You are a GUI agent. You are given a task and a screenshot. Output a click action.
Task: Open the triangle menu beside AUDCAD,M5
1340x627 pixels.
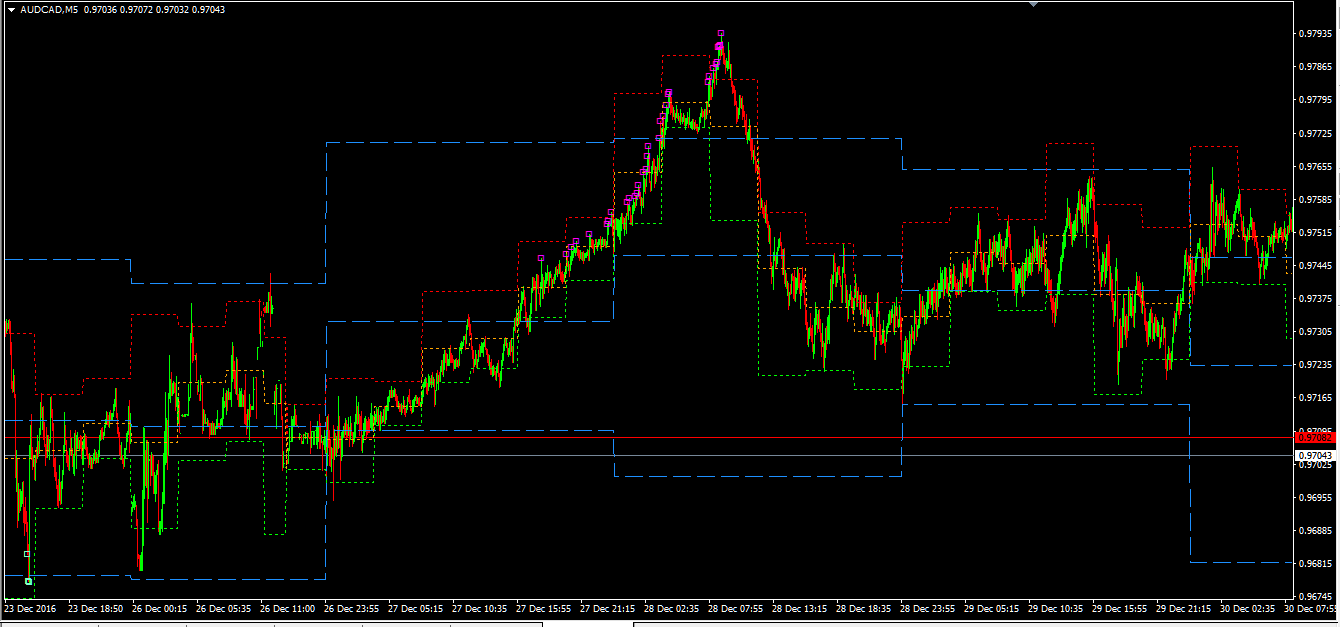[10, 9]
